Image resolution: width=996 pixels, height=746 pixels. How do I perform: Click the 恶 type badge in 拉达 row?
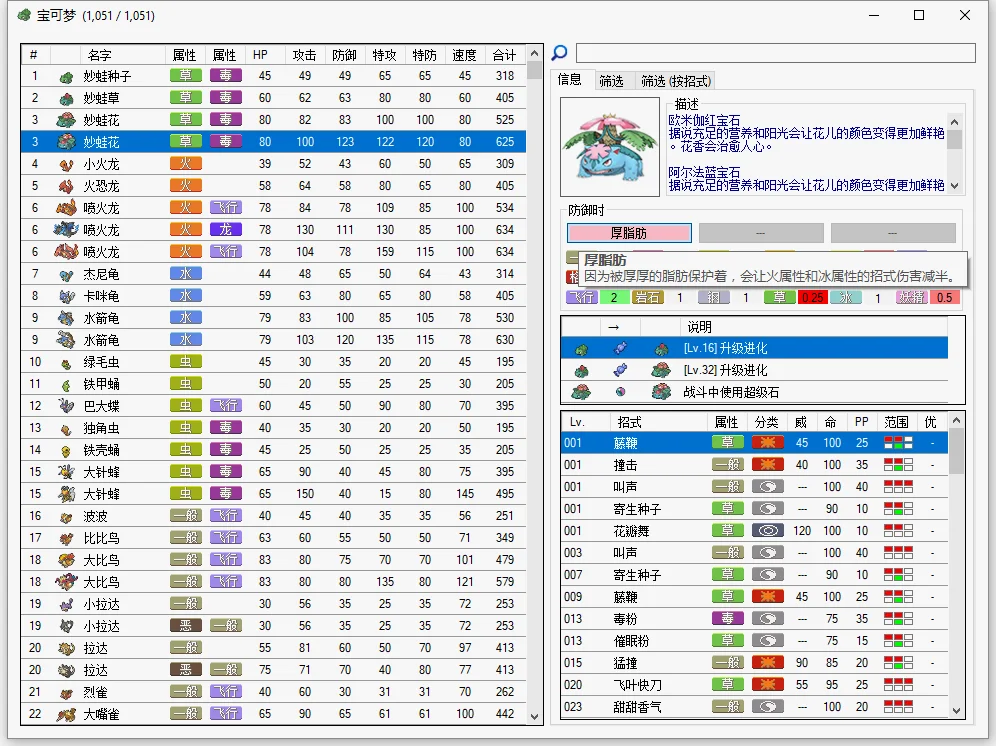pos(185,669)
